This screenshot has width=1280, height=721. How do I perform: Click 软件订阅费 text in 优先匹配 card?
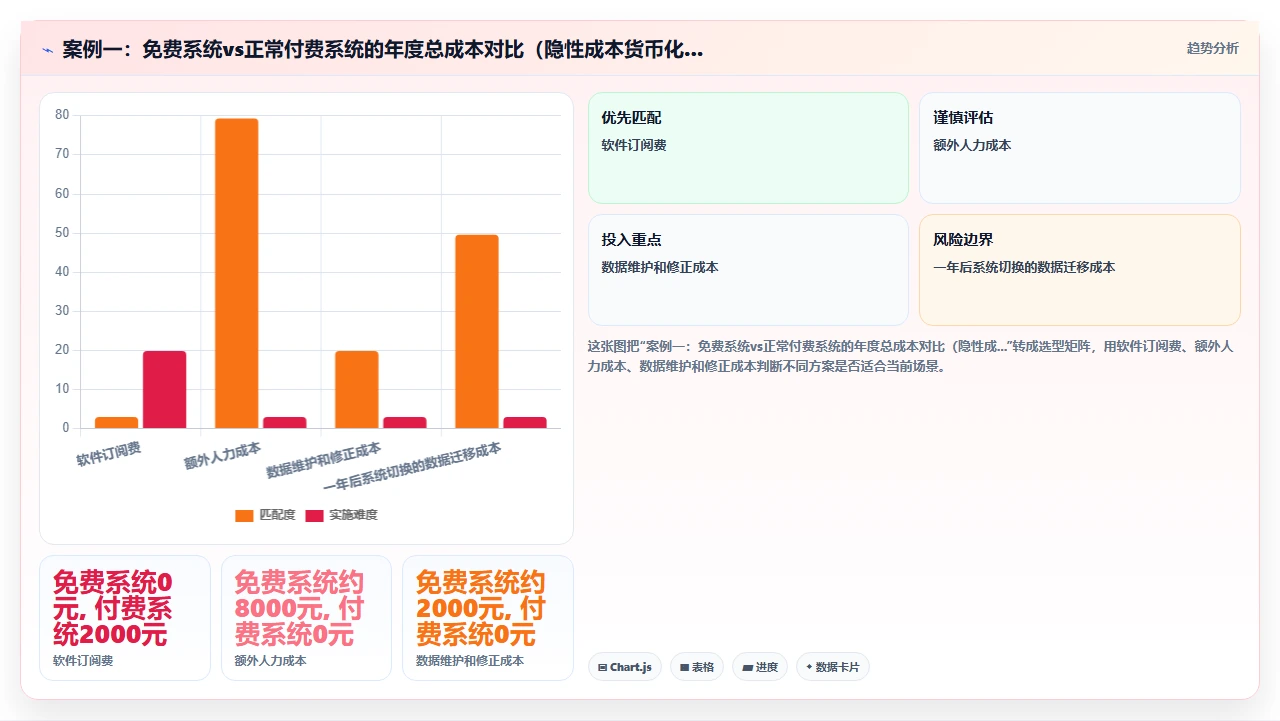coord(634,145)
